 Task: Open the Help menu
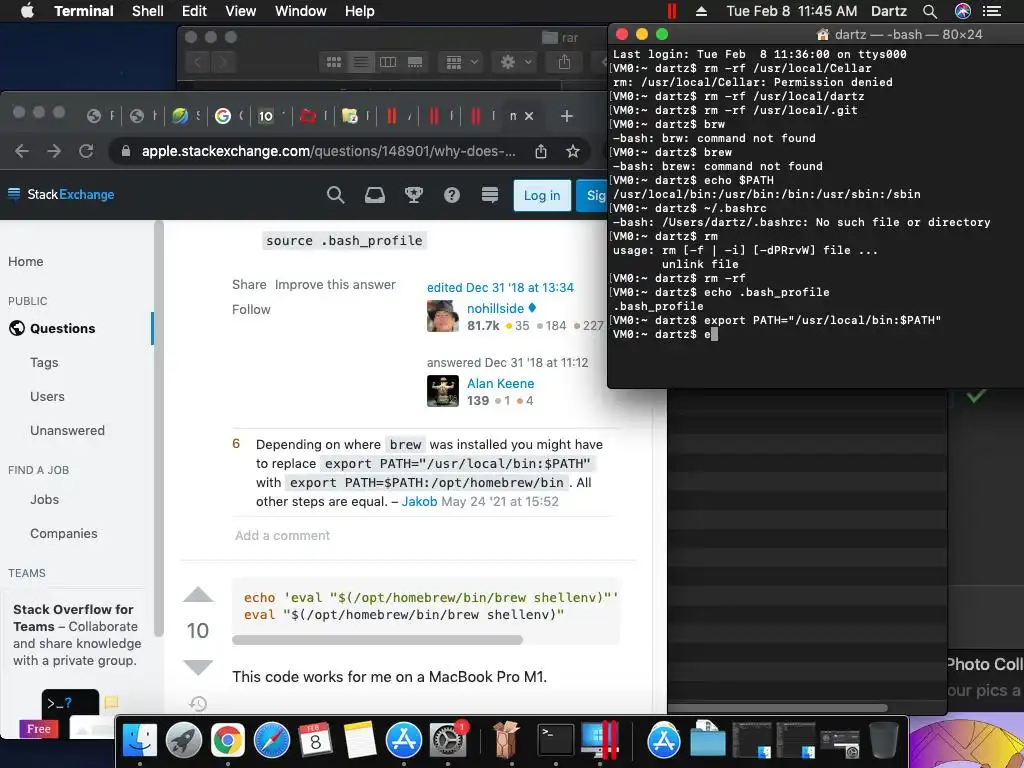pyautogui.click(x=359, y=11)
